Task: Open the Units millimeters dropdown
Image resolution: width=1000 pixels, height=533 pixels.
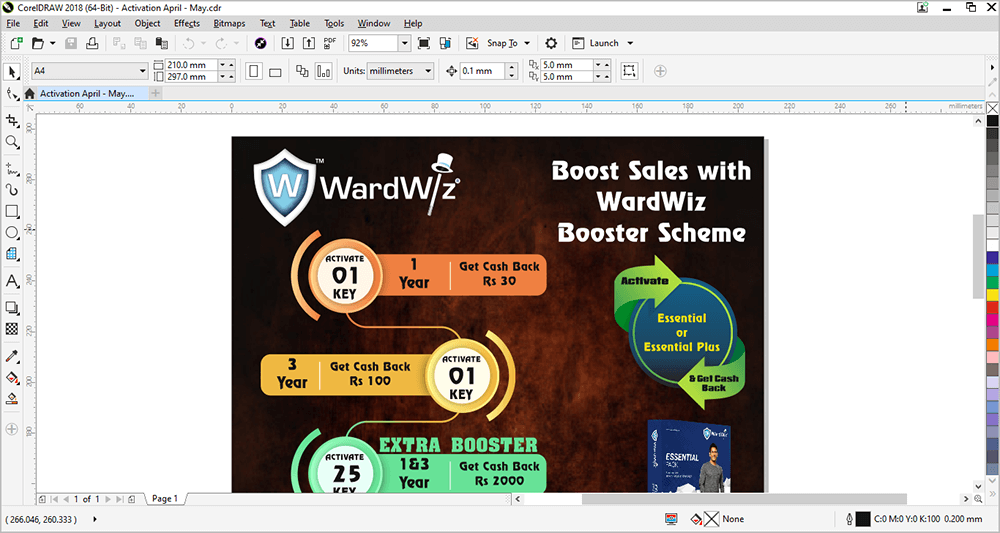Action: 429,71
